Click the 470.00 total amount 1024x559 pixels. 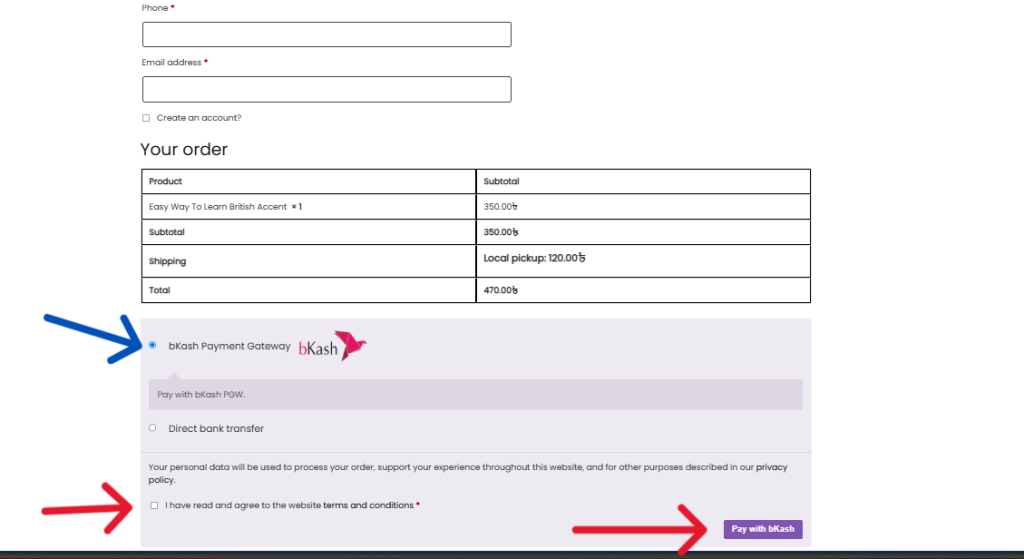tap(501, 290)
